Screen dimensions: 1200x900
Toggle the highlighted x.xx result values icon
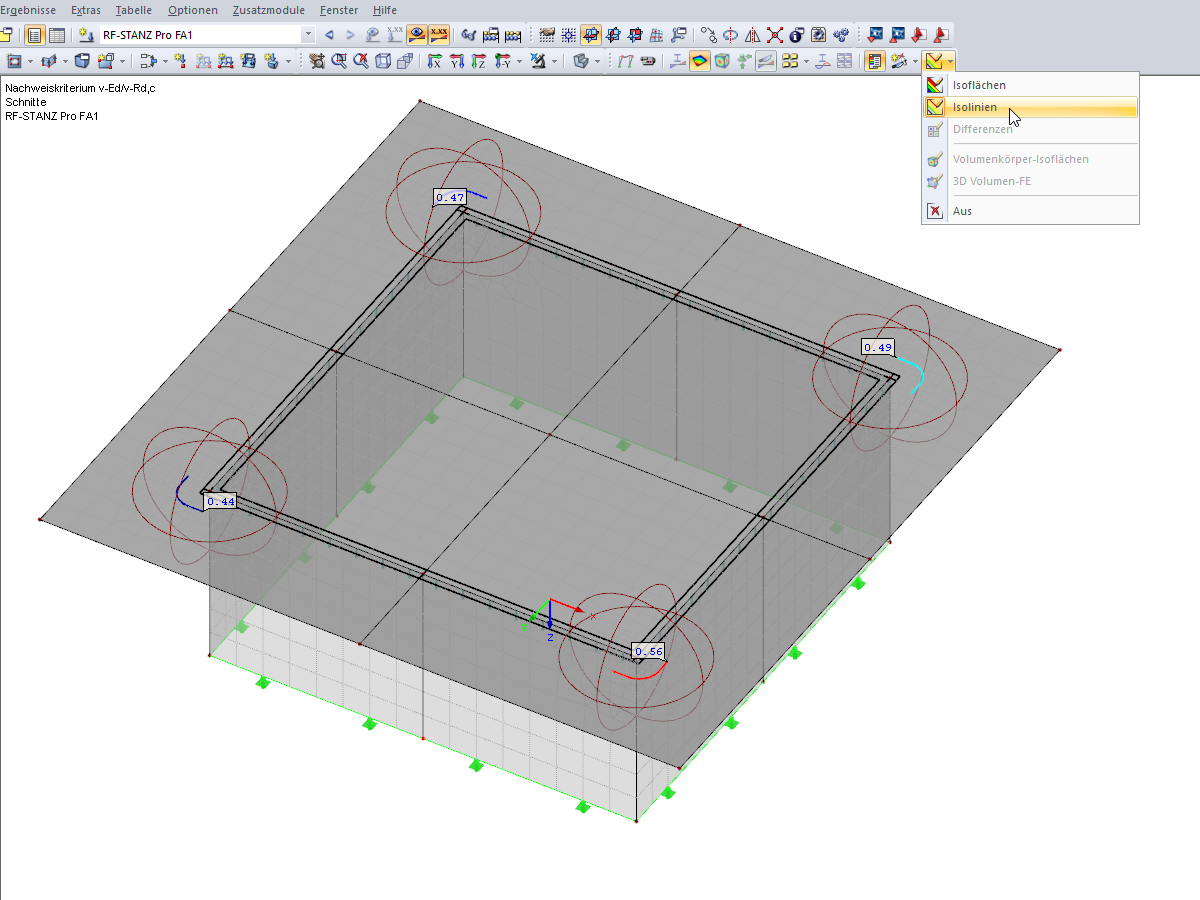[x=439, y=35]
